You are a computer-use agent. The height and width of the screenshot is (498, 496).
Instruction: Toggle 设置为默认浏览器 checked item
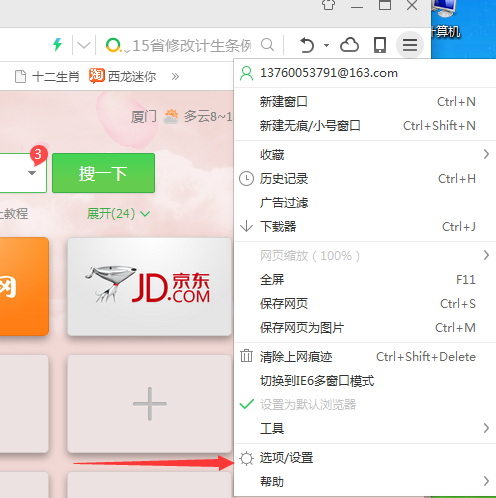coord(365,405)
